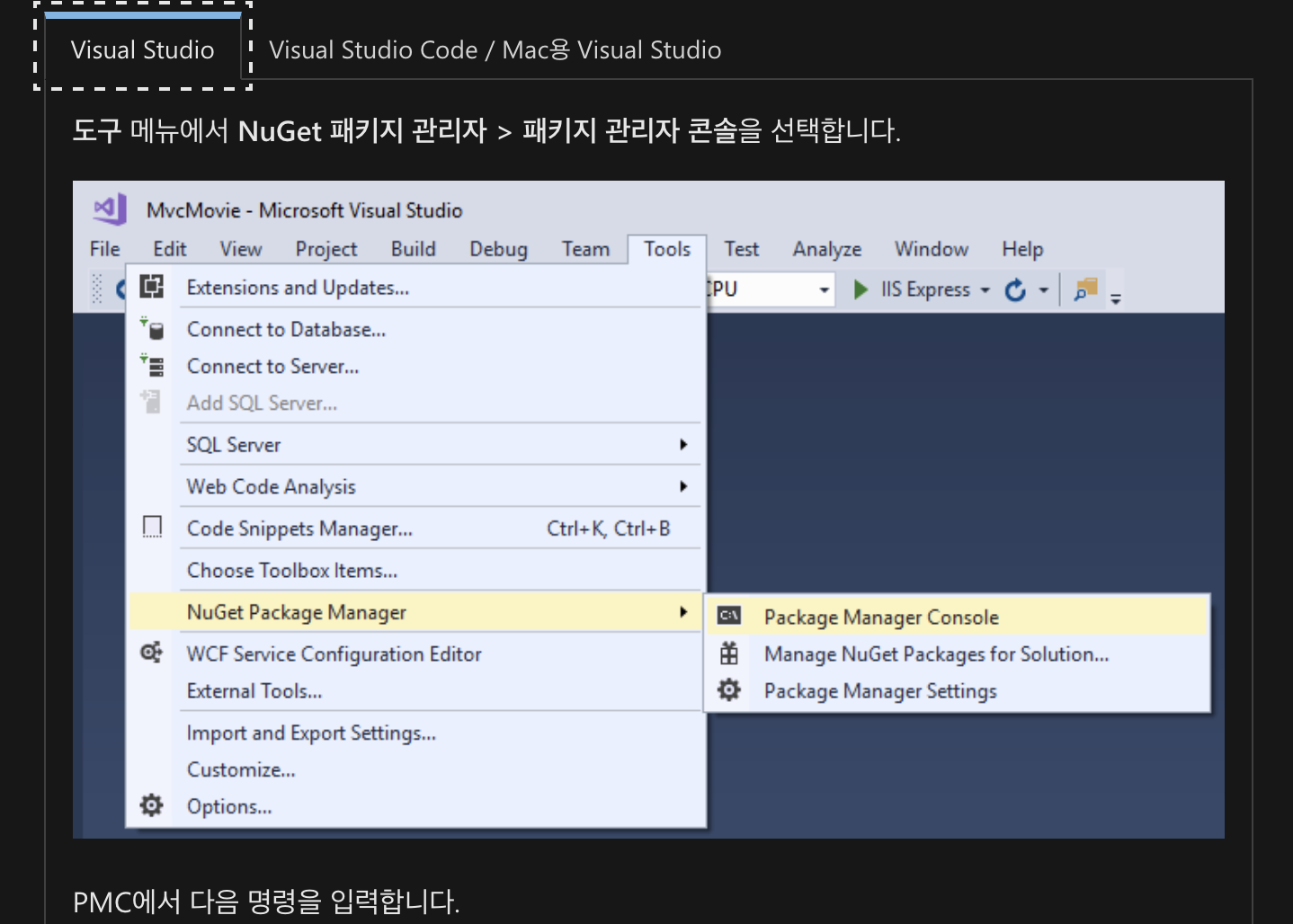This screenshot has width=1293, height=924.
Task: Click the Options gear icon
Action: point(152,805)
